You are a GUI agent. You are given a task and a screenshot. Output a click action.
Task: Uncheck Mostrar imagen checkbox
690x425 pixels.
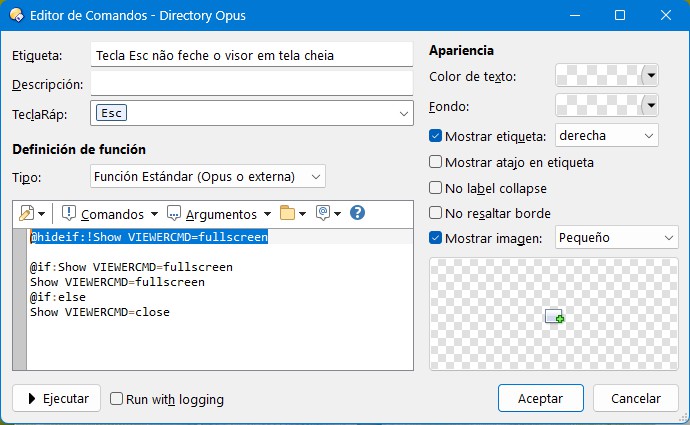coord(435,238)
